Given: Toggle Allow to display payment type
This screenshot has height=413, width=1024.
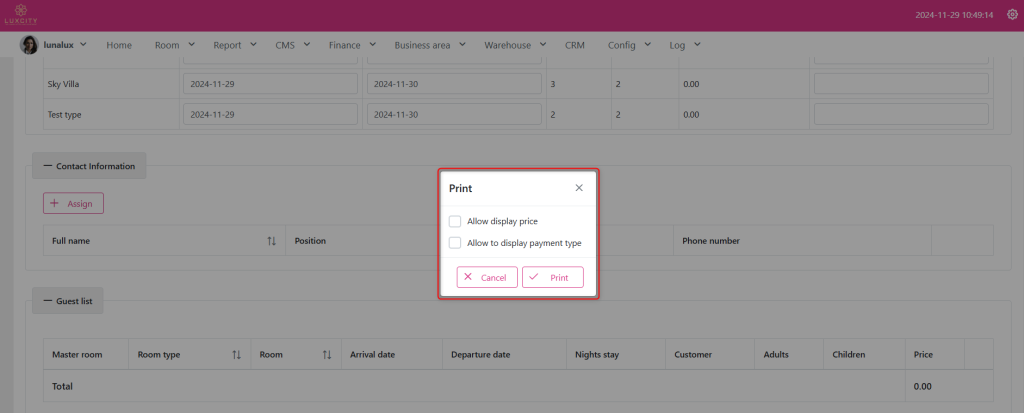Looking at the screenshot, I should pos(455,242).
